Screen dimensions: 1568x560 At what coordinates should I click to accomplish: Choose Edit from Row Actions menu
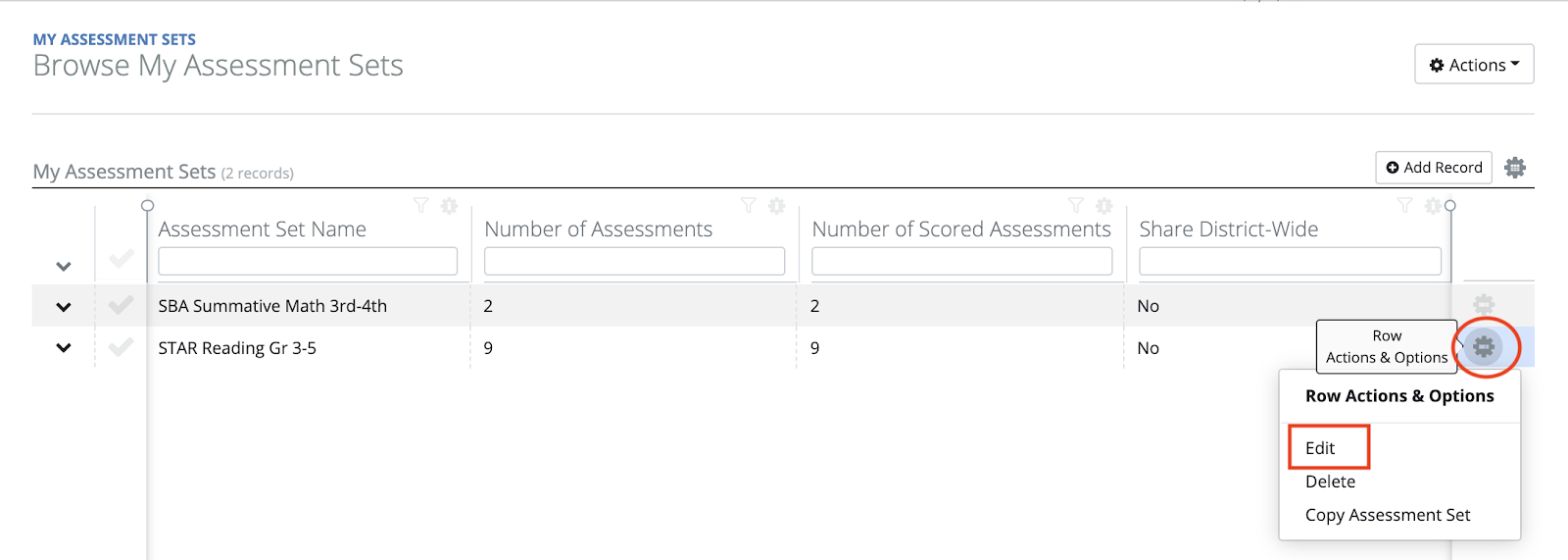1320,448
